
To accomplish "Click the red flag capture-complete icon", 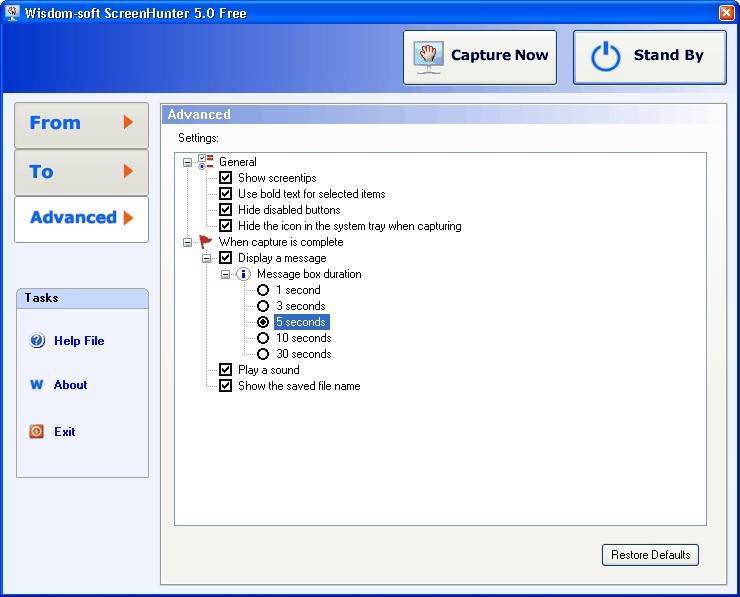I will pyautogui.click(x=205, y=242).
